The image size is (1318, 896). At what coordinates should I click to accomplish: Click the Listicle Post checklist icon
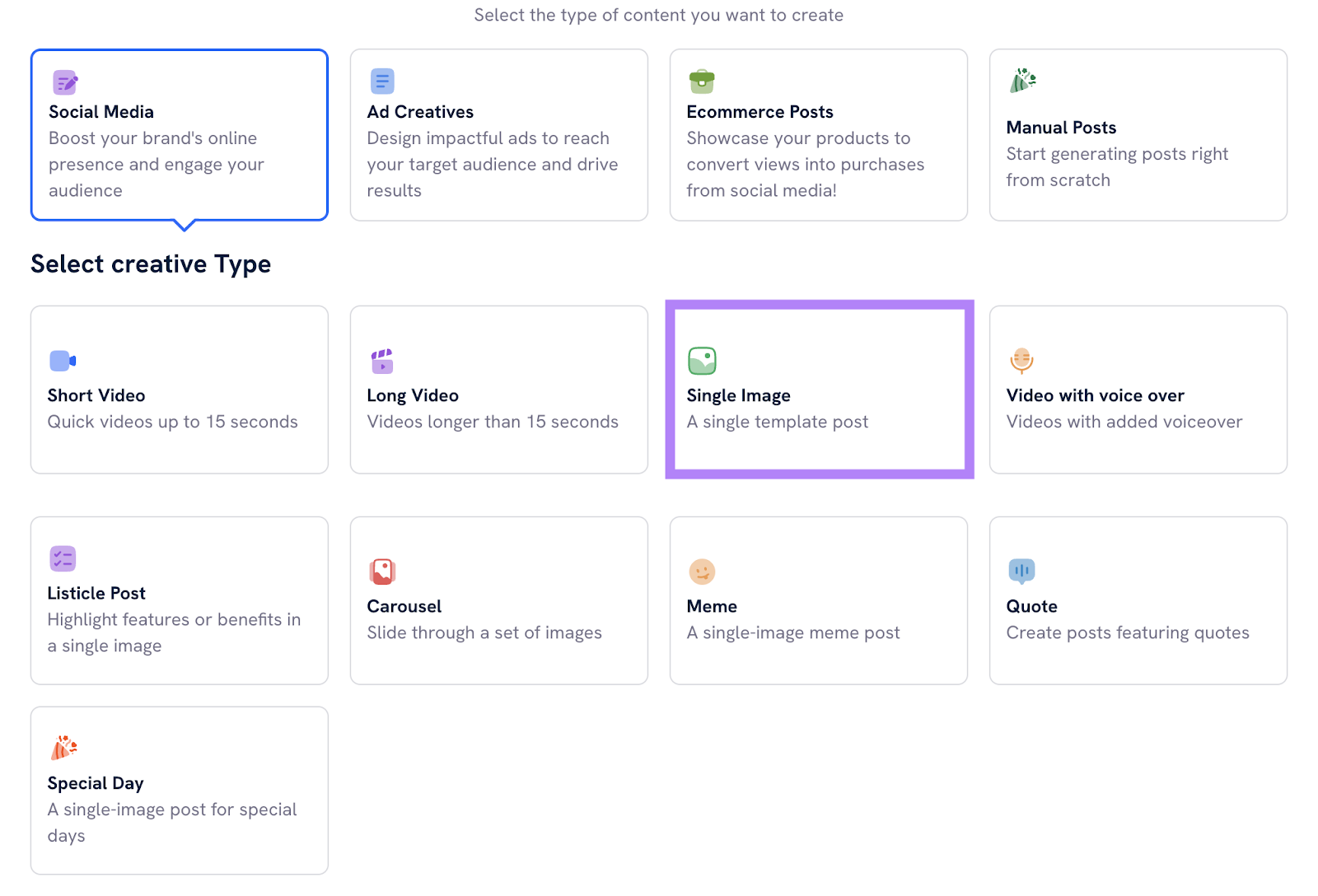[x=63, y=558]
